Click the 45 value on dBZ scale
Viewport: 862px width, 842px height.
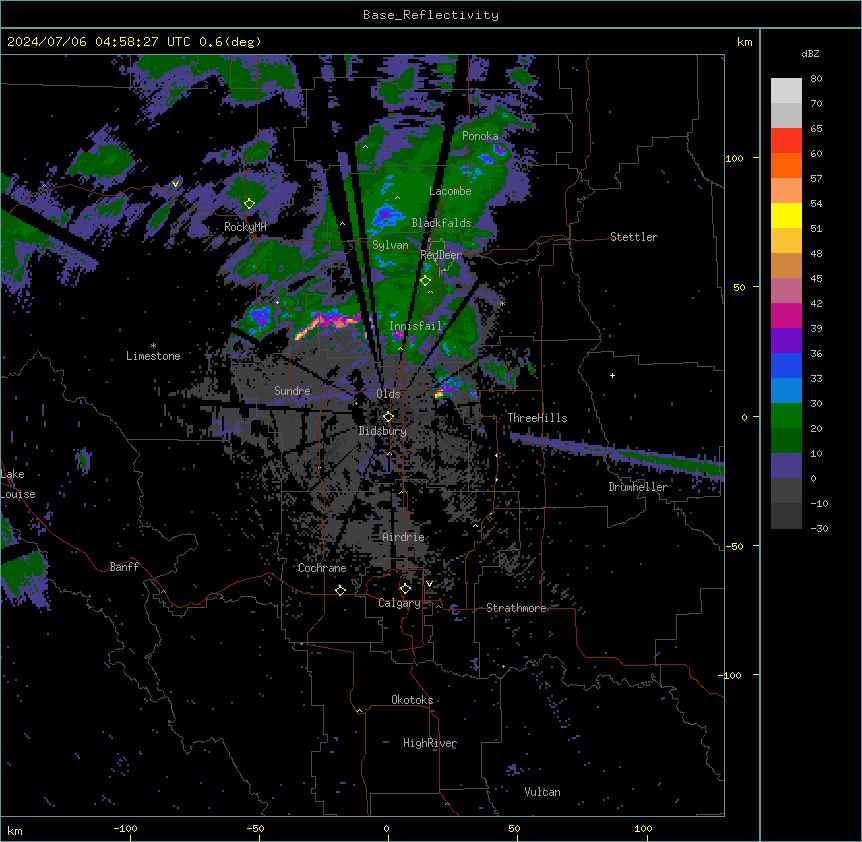pos(816,279)
